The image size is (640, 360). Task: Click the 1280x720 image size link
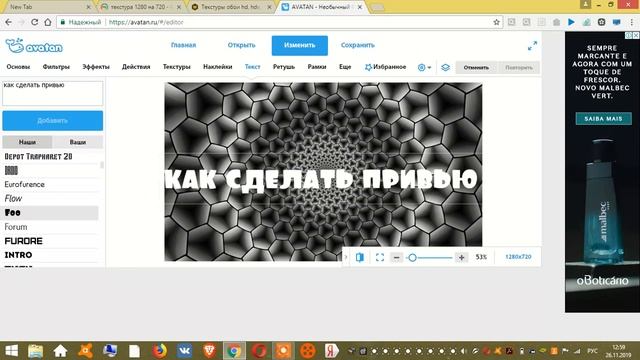[x=518, y=257]
